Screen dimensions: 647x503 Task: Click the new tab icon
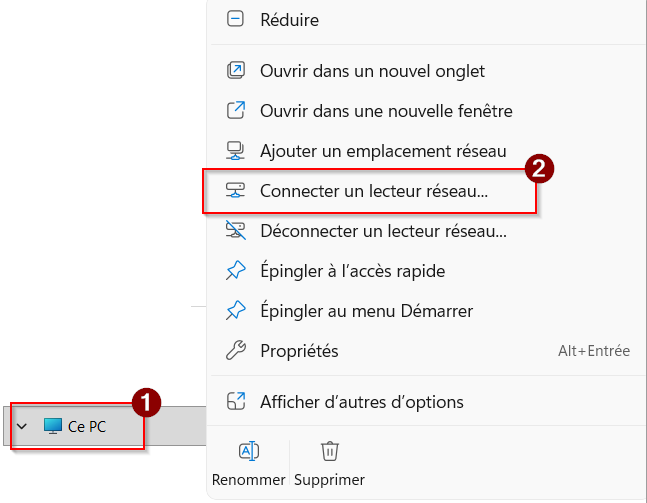pos(236,70)
